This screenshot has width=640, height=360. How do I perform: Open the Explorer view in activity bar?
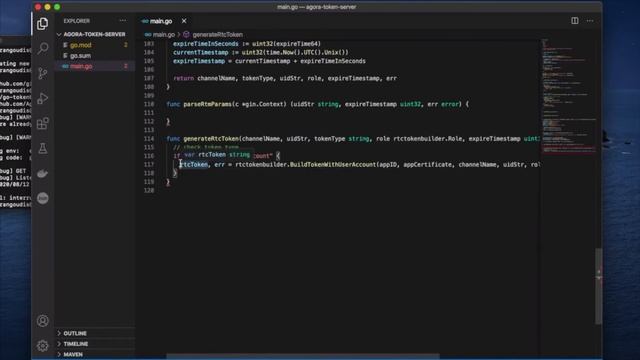42,24
